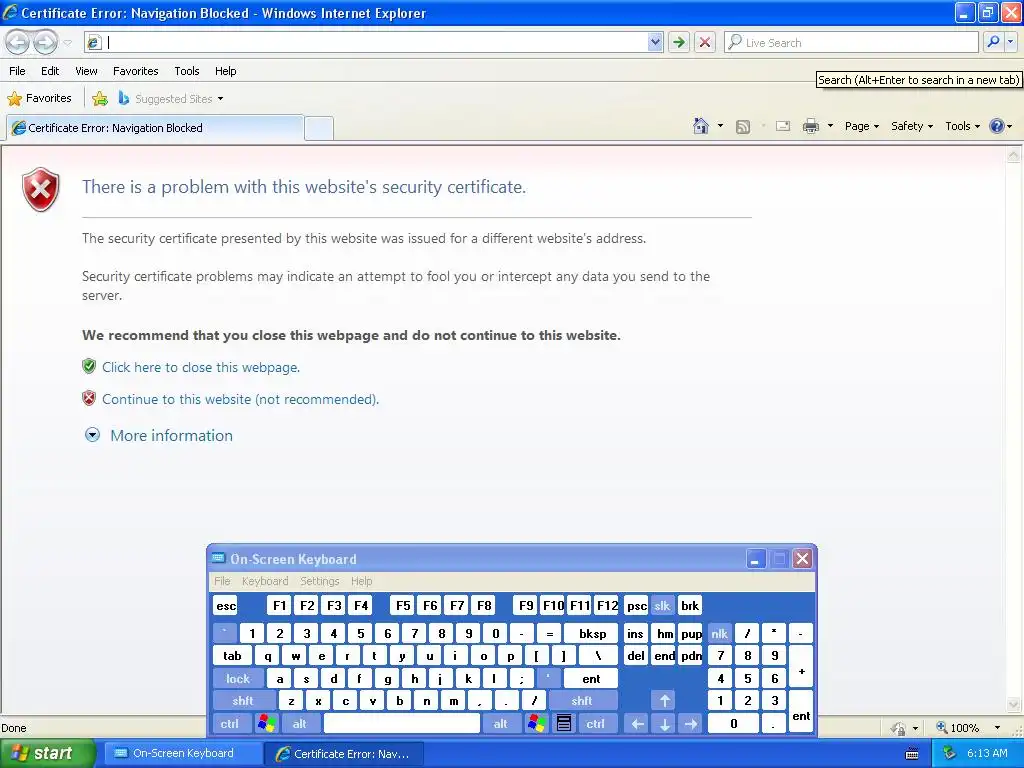Open the Safety command bar menu
Viewport: 1024px width, 768px height.
pyautogui.click(x=912, y=126)
